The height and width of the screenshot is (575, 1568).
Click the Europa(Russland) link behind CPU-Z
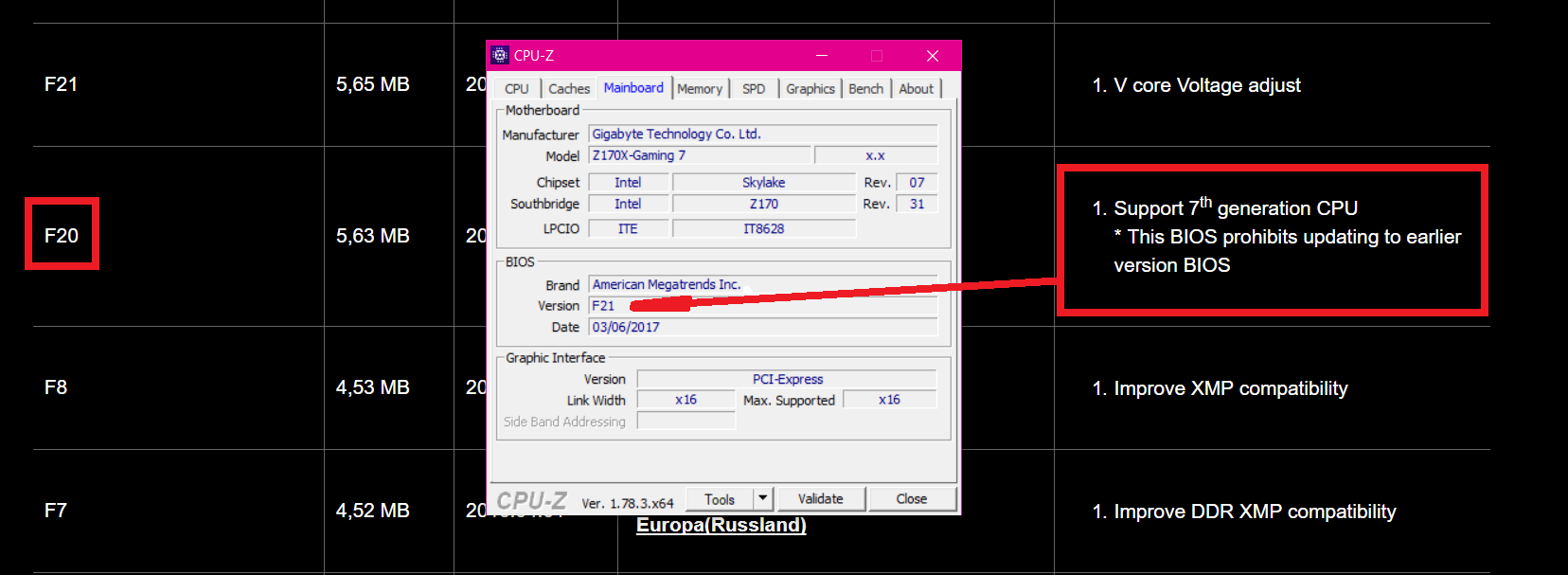tap(722, 526)
